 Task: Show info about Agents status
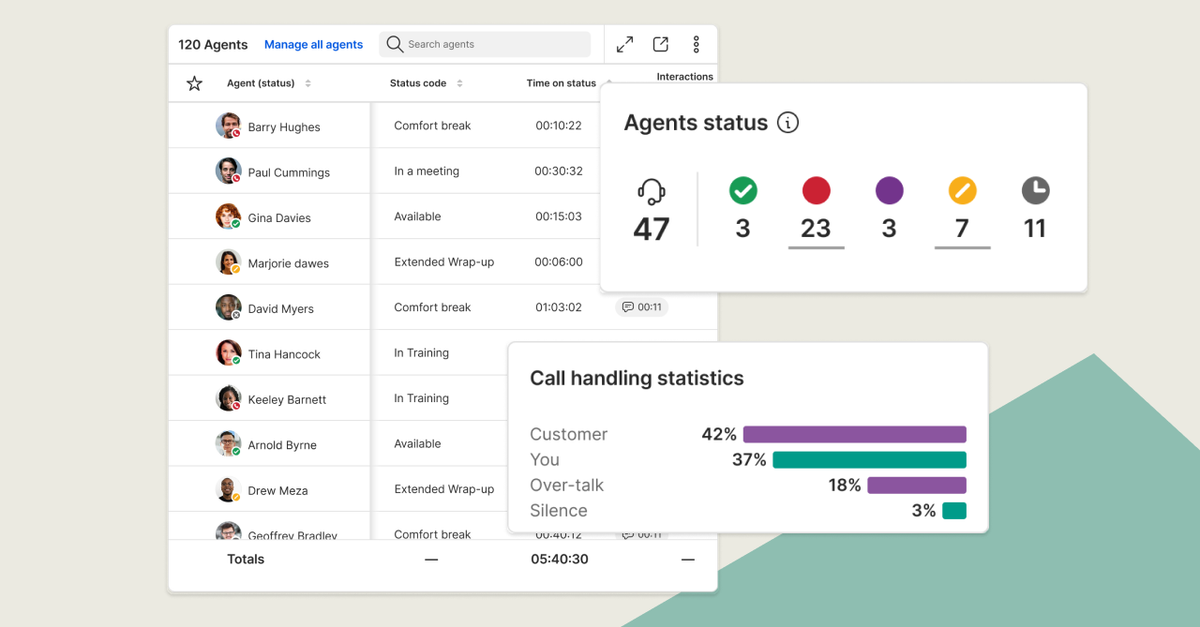click(788, 123)
